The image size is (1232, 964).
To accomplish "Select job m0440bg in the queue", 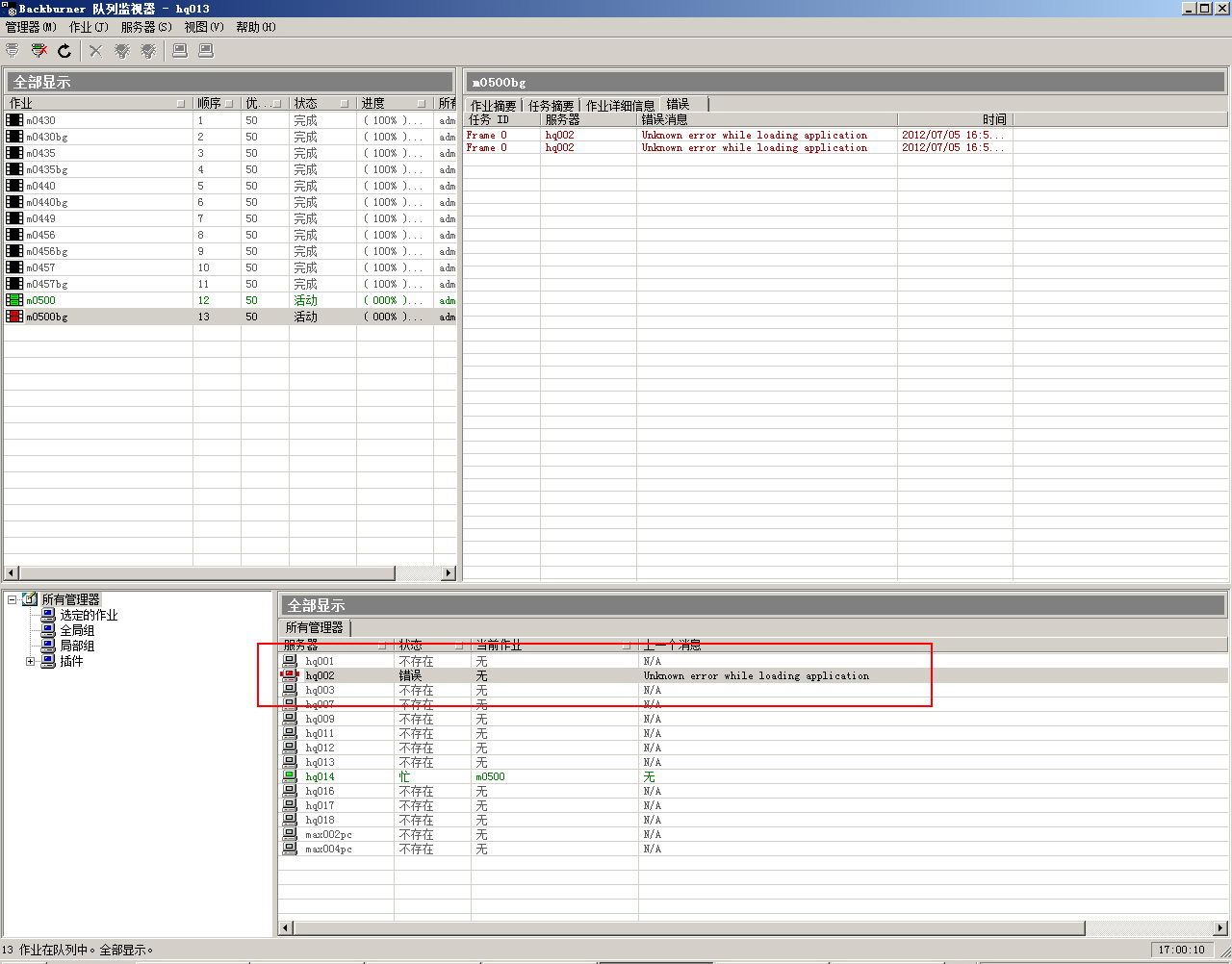I will 230,202.
